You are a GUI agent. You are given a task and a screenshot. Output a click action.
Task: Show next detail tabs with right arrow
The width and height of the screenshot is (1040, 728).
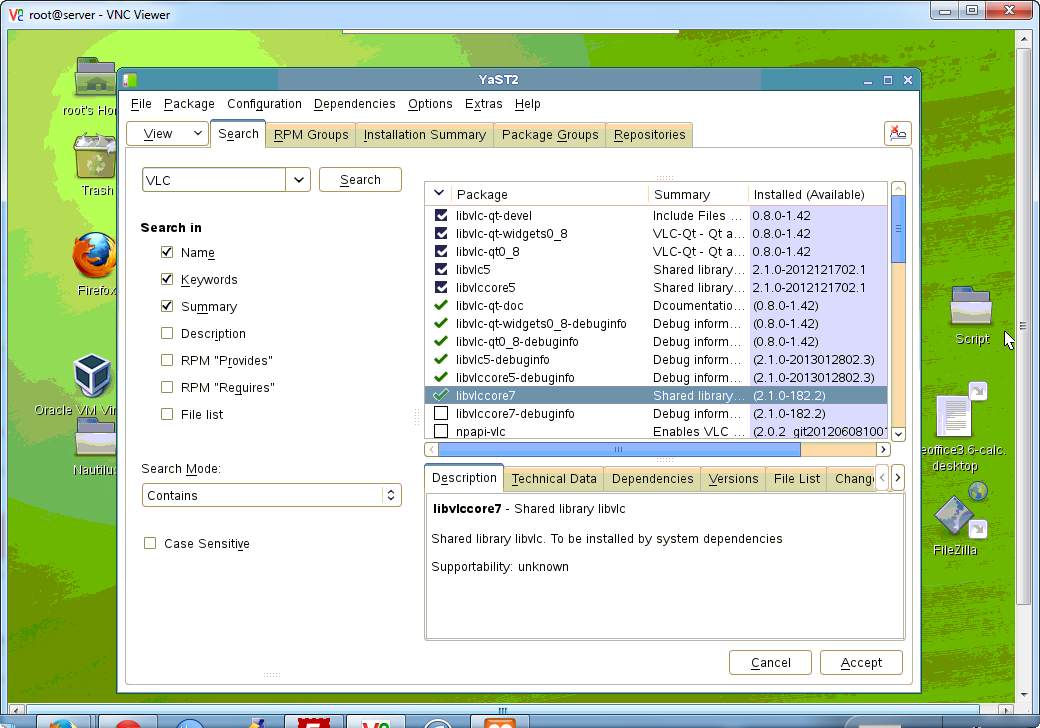click(897, 477)
